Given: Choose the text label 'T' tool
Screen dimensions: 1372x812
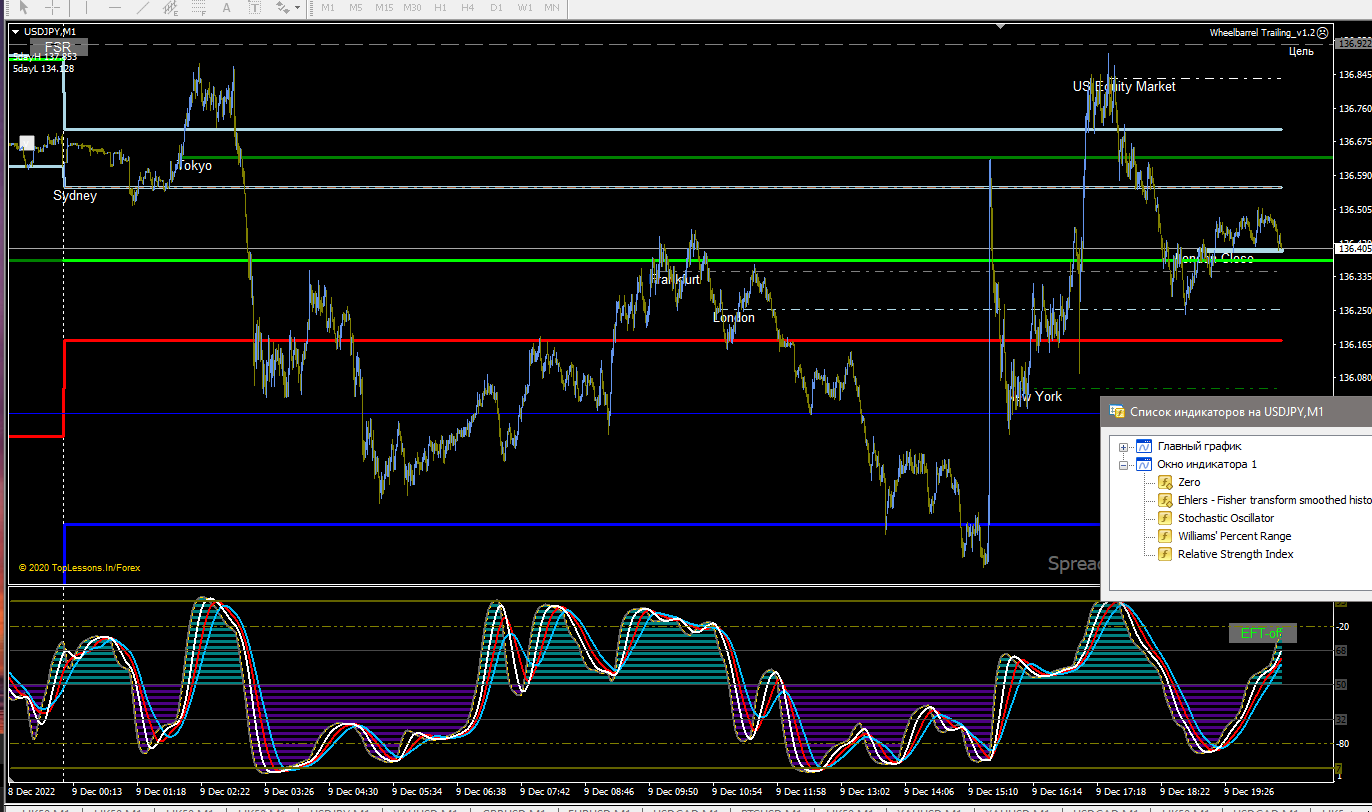Looking at the screenshot, I should [x=255, y=7].
